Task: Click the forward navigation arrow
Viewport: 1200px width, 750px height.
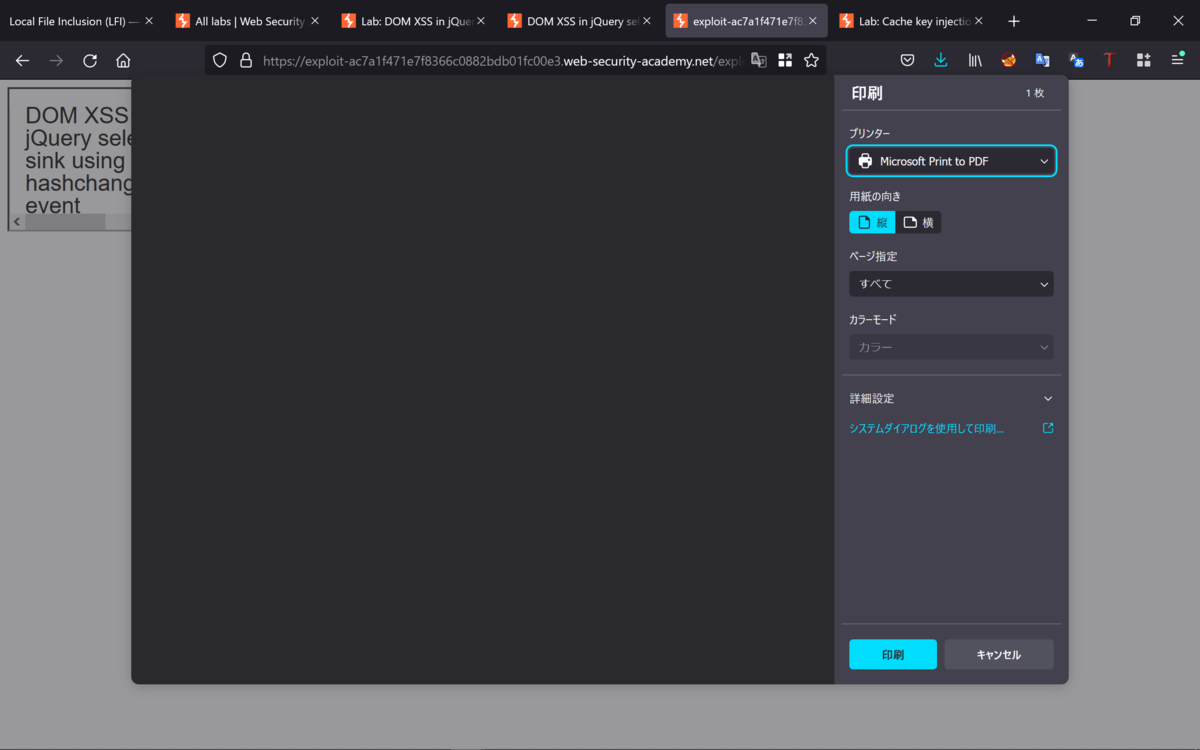Action: pos(56,61)
